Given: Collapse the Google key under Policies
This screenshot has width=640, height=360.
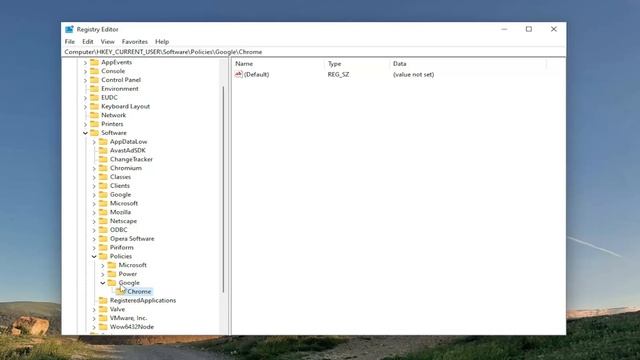Looking at the screenshot, I should [x=103, y=283].
